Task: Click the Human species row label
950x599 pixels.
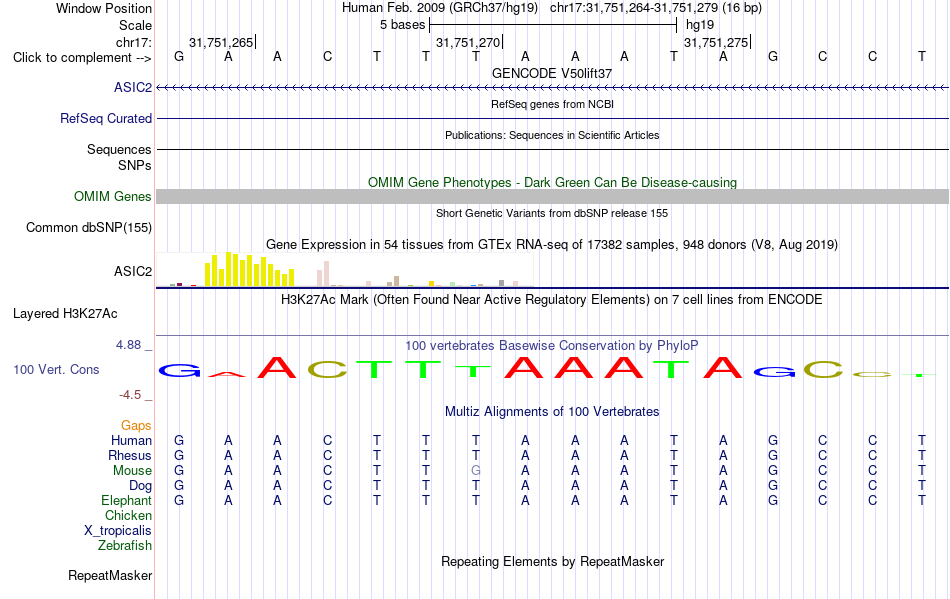Action: coord(131,441)
